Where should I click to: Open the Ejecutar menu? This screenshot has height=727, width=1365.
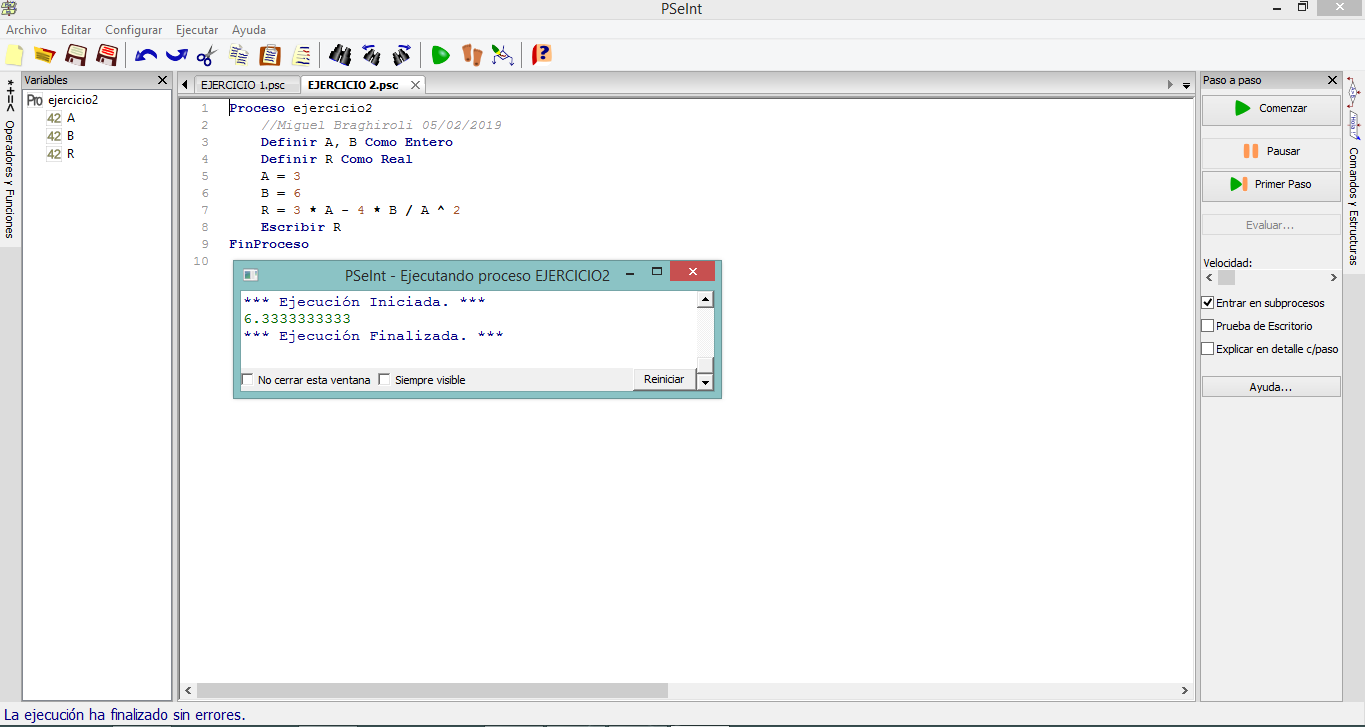[196, 30]
